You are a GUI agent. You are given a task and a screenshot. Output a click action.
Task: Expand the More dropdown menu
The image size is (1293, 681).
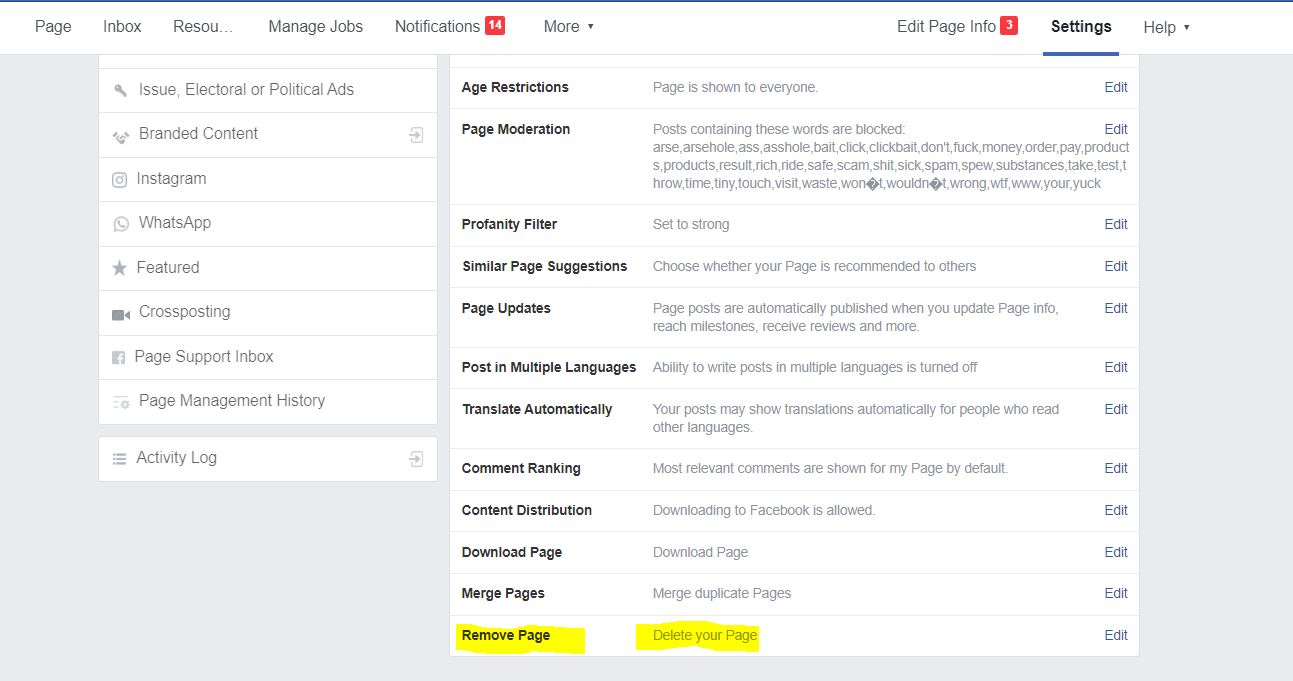pos(569,27)
